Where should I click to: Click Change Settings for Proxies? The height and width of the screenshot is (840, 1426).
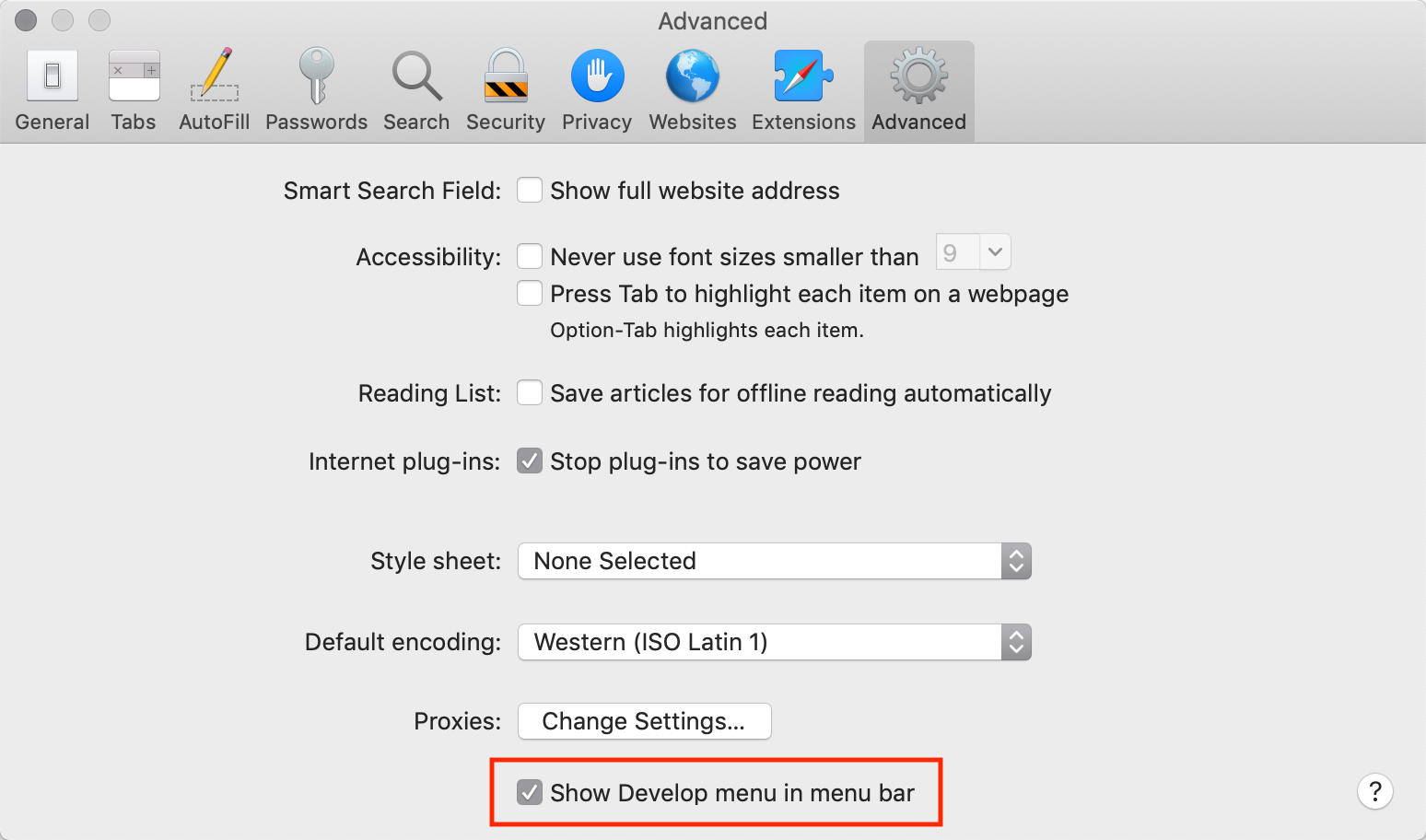coord(644,721)
